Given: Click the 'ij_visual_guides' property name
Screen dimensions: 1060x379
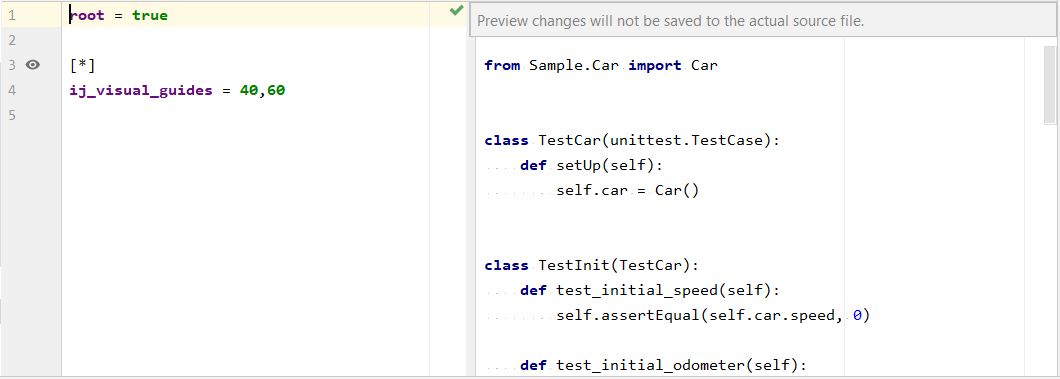Looking at the screenshot, I should tap(141, 90).
